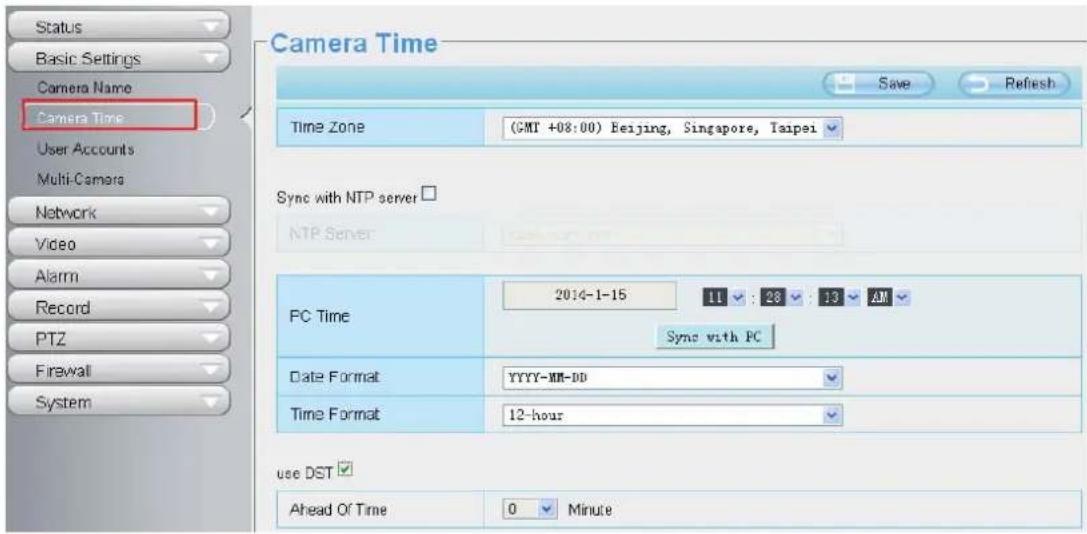Click the Refresh button
This screenshot has width=1087, height=534.
1014,83
